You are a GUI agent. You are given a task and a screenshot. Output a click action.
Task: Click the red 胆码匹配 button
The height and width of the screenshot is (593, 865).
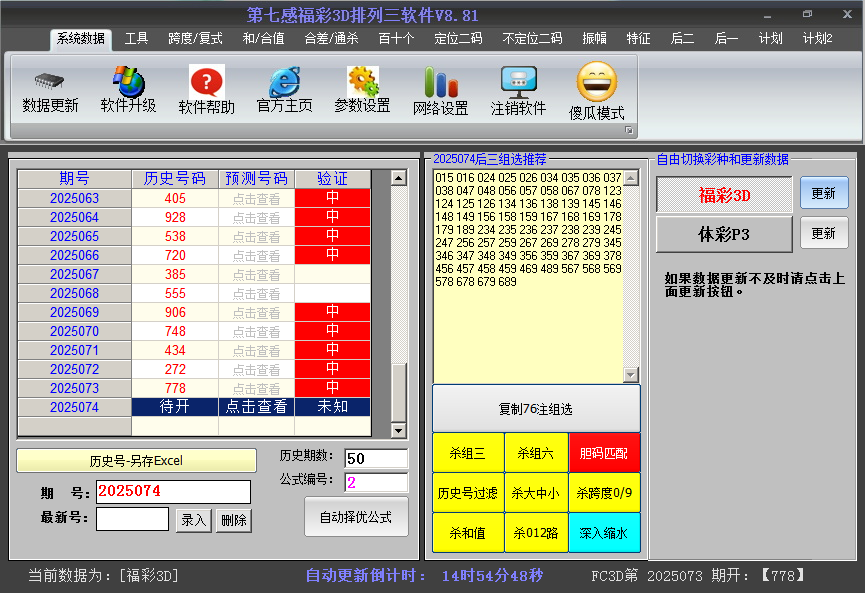coord(604,453)
